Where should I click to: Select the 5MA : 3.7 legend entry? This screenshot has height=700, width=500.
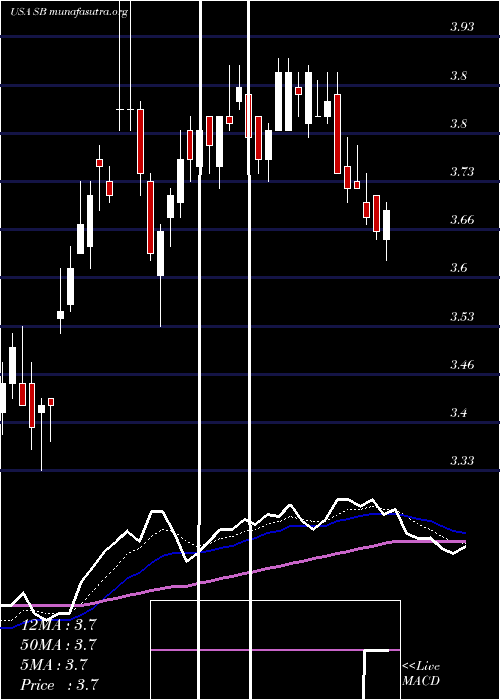click(54, 665)
